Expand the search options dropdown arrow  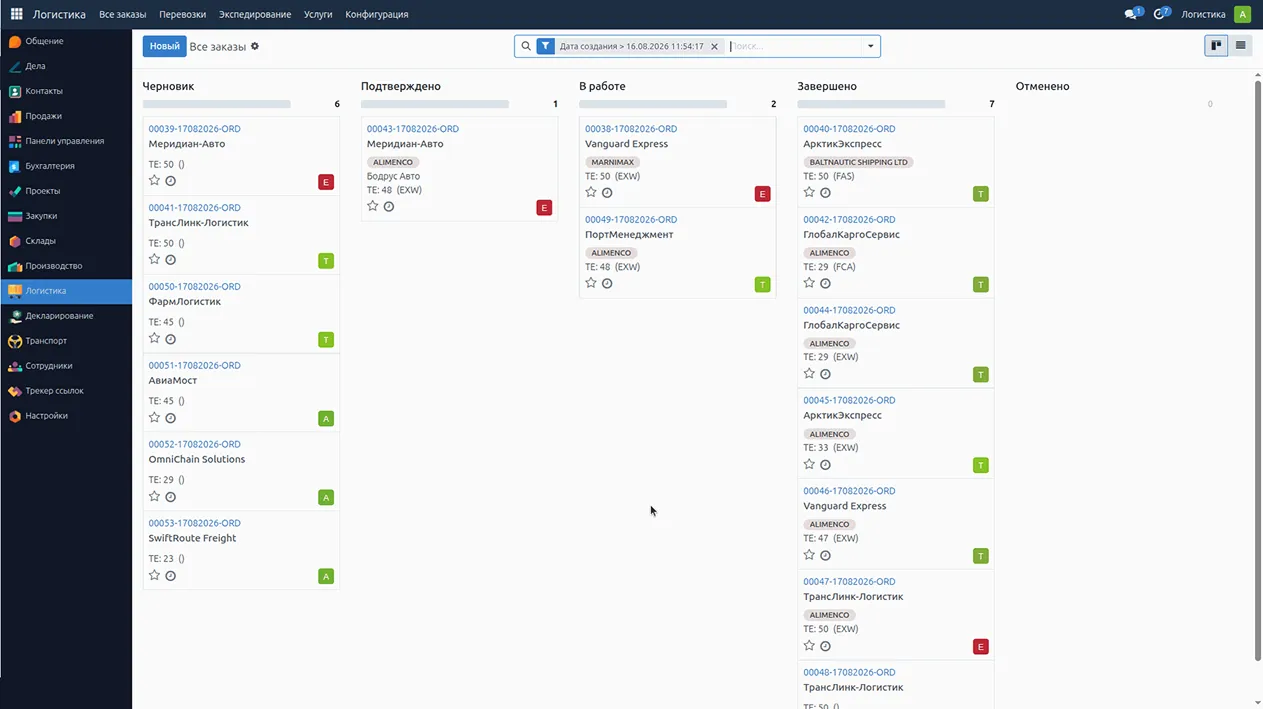[871, 46]
